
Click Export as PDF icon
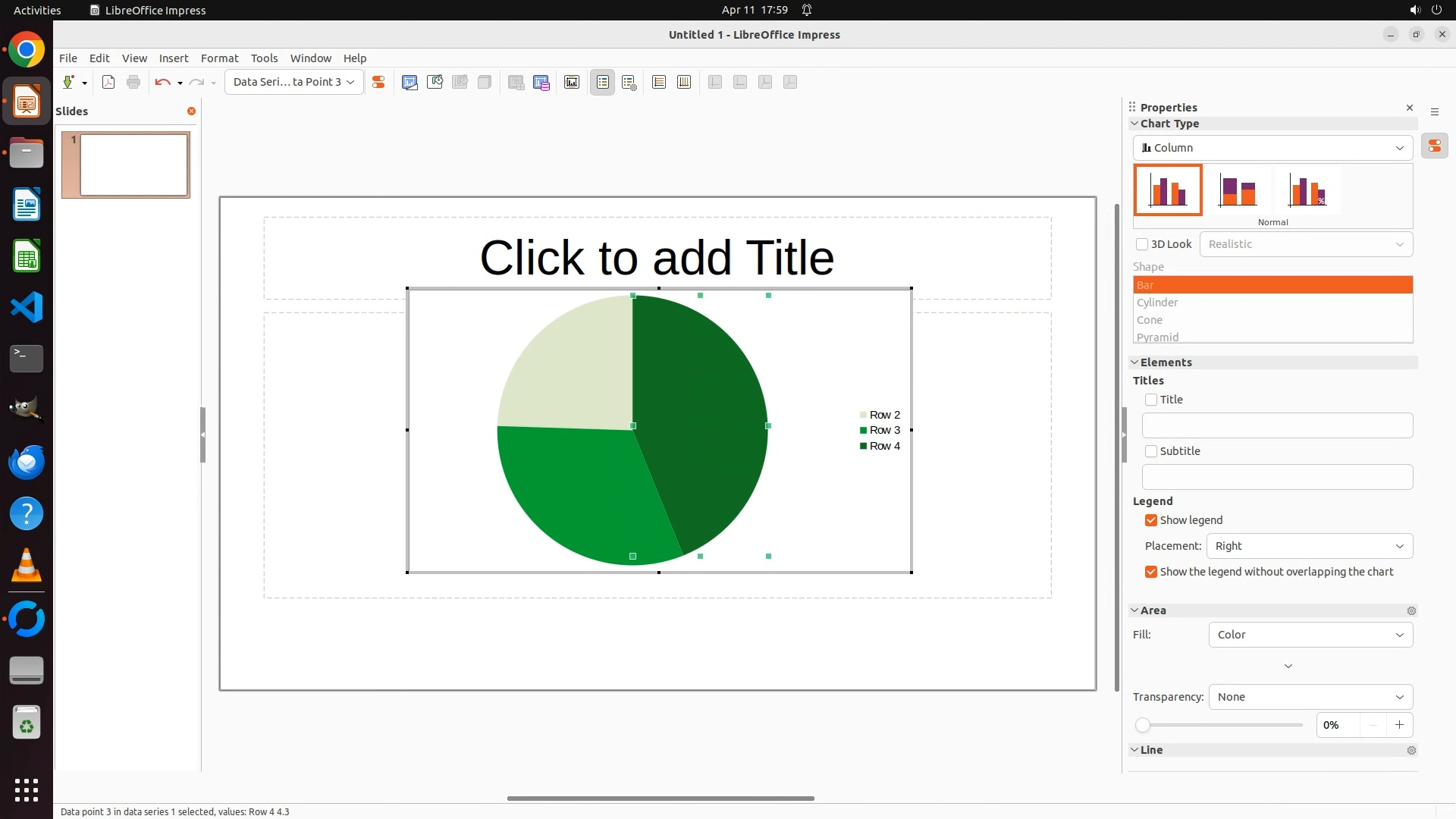click(108, 82)
